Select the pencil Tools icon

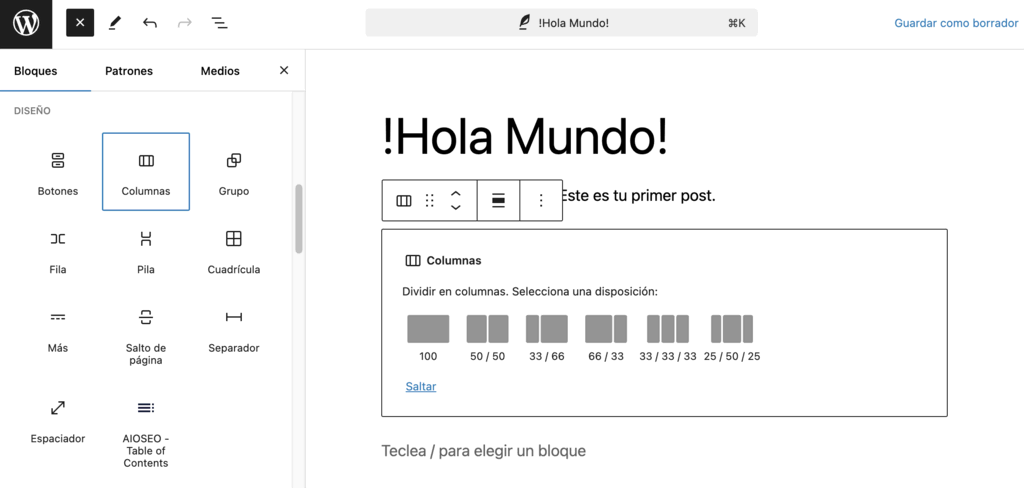[115, 23]
